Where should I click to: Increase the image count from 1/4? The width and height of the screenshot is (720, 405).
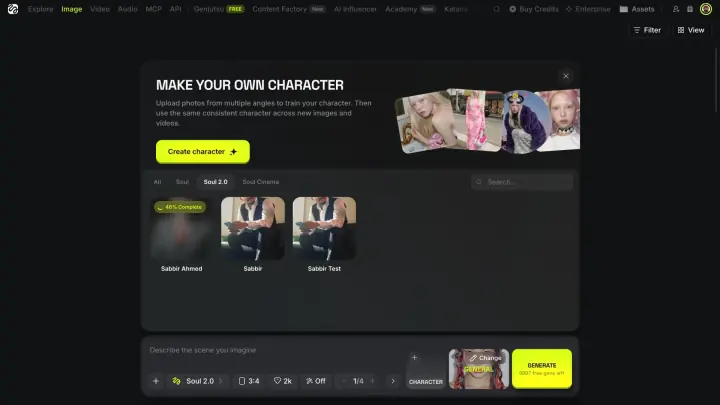[372, 381]
